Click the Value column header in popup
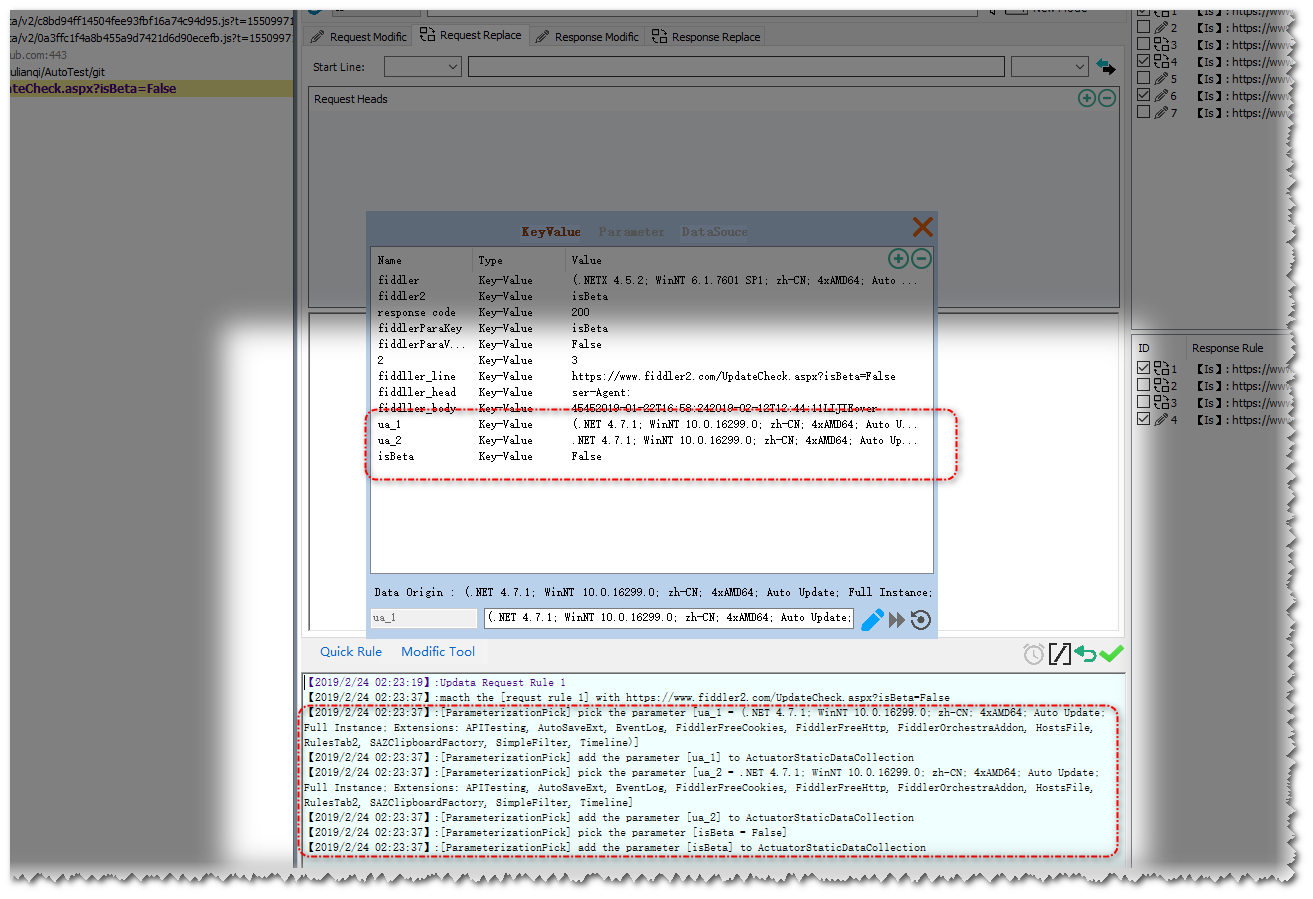Screen dimensions: 1313x899 [x=586, y=260]
